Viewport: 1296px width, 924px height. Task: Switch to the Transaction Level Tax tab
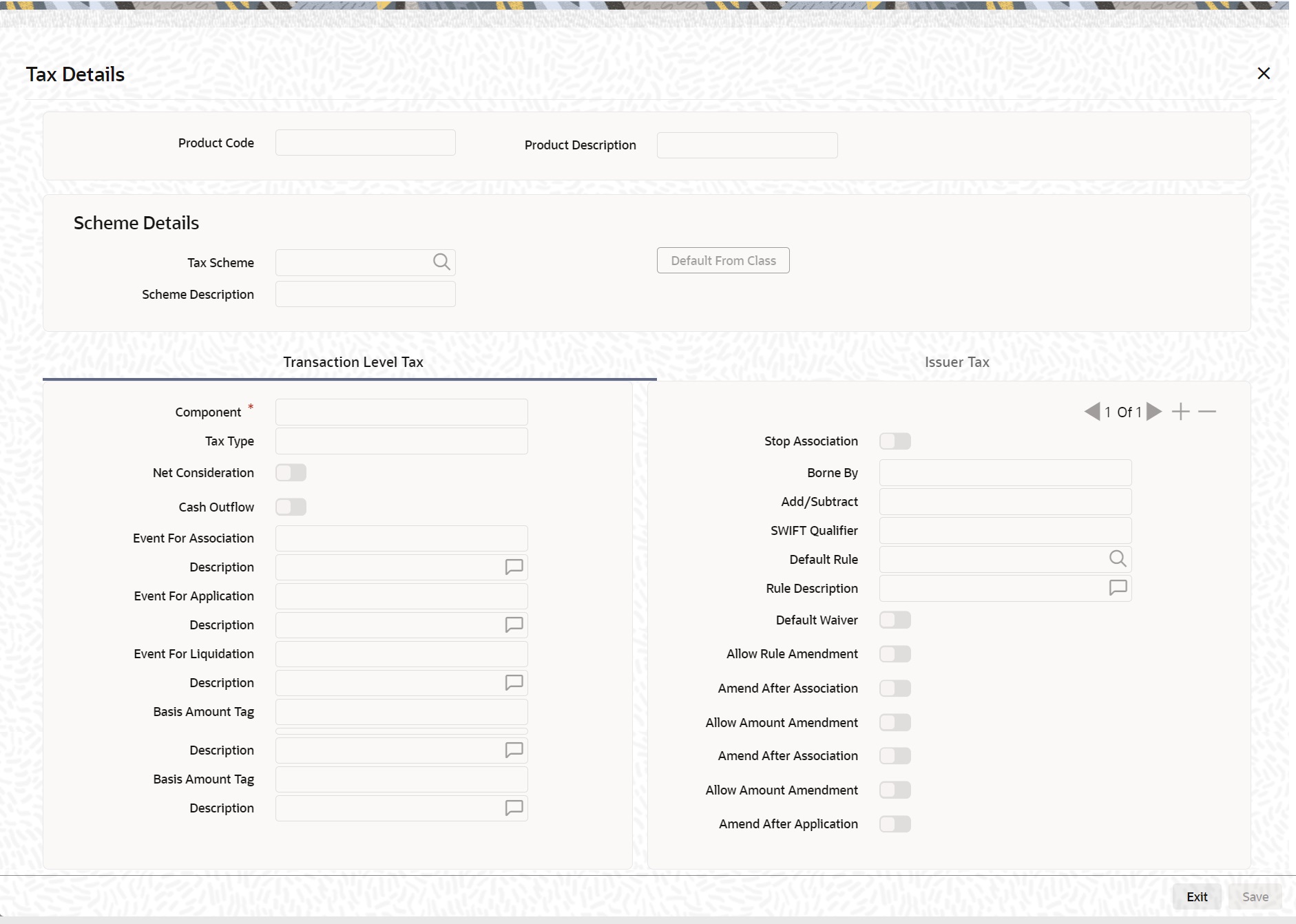point(353,362)
